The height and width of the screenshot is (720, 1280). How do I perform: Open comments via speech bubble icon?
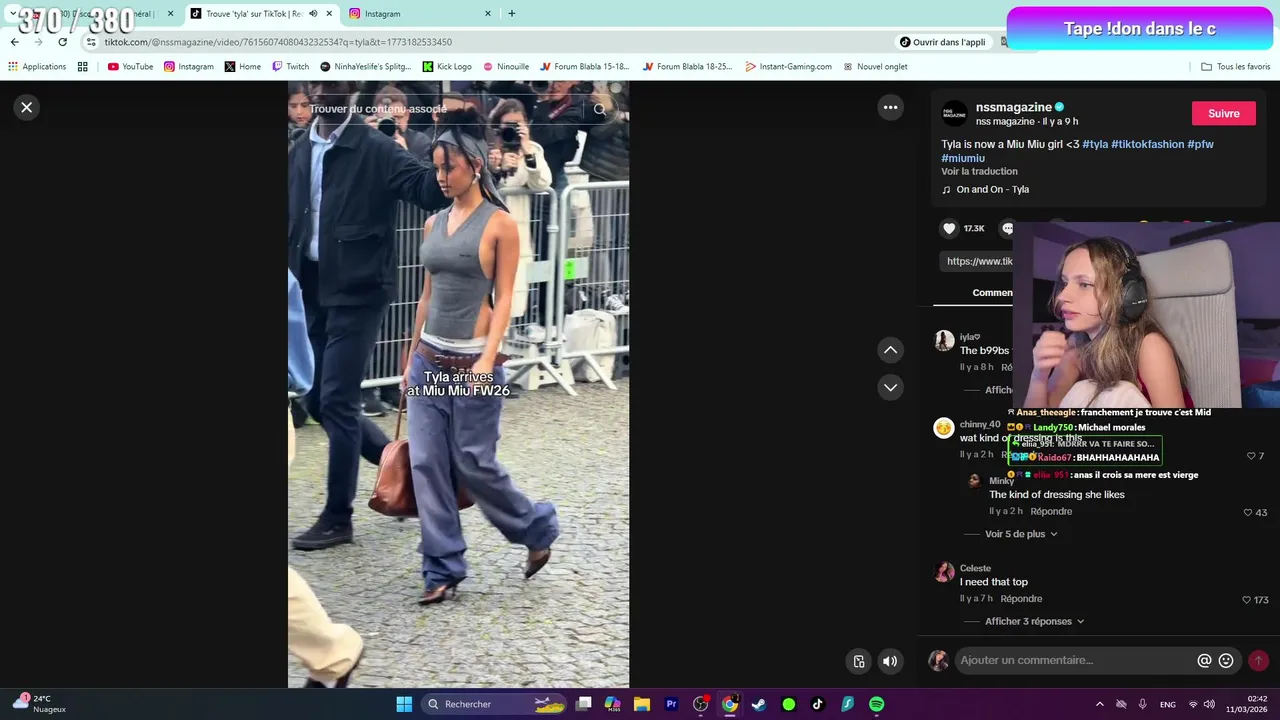tap(1007, 228)
